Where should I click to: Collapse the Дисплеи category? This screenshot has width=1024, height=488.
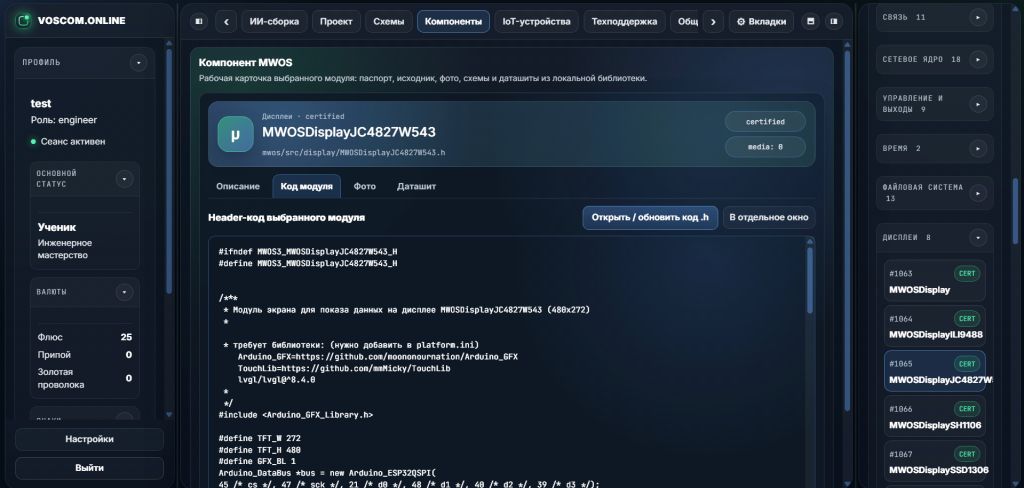(x=978, y=238)
